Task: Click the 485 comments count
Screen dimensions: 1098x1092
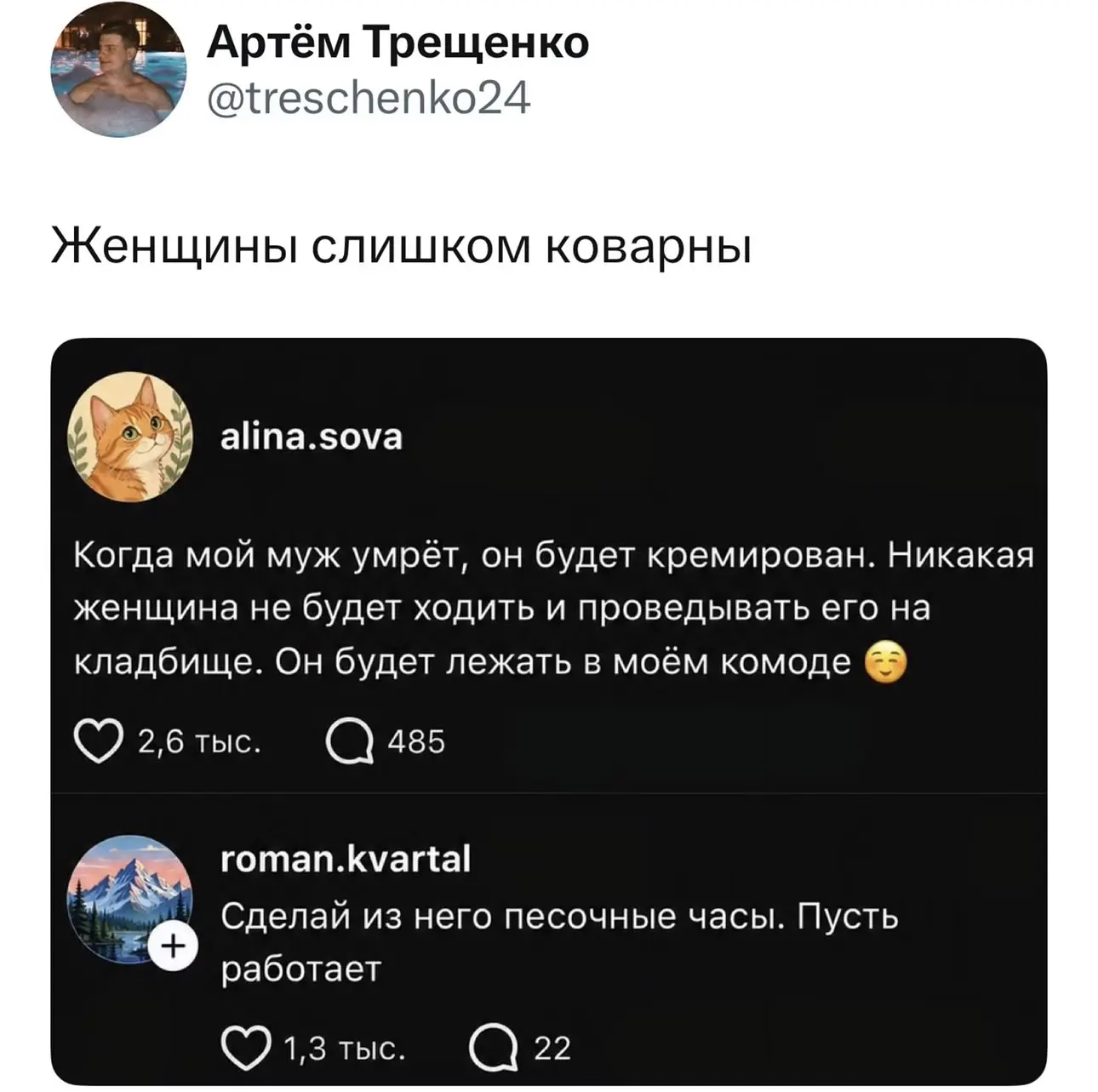Action: 416,742
